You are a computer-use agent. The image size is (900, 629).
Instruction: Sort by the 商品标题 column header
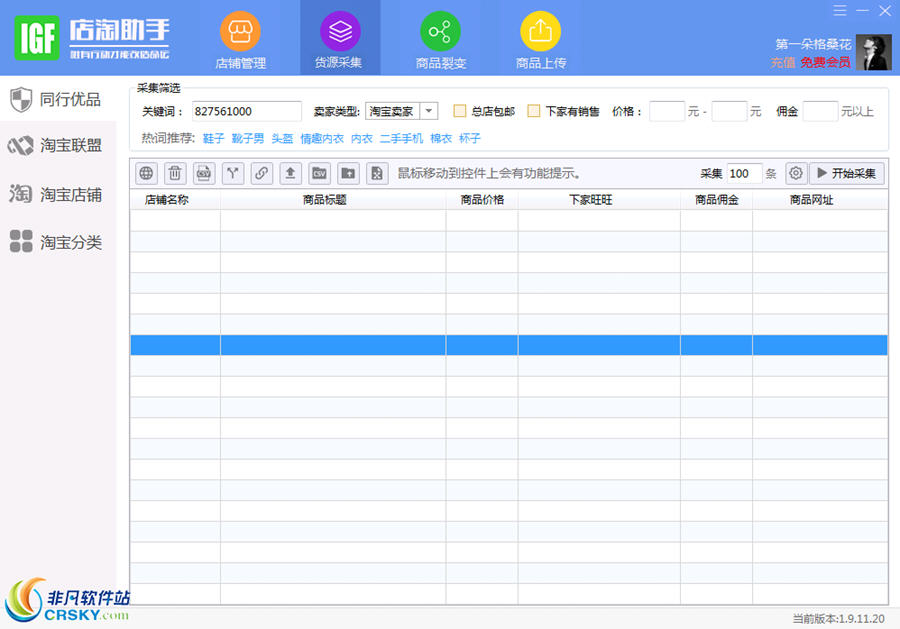333,200
